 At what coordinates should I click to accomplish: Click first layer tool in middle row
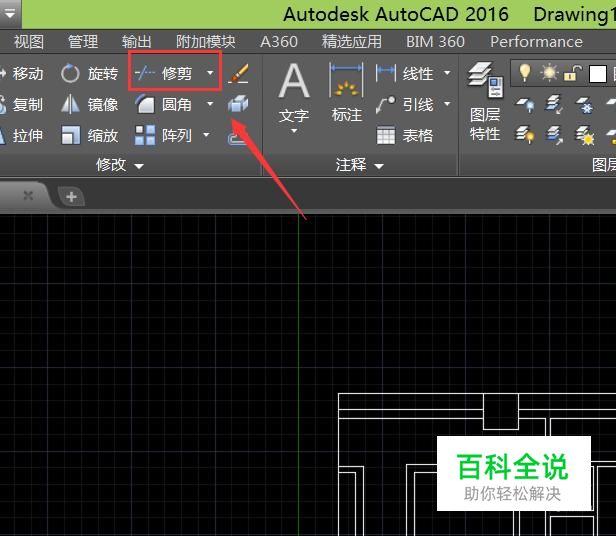(x=525, y=105)
